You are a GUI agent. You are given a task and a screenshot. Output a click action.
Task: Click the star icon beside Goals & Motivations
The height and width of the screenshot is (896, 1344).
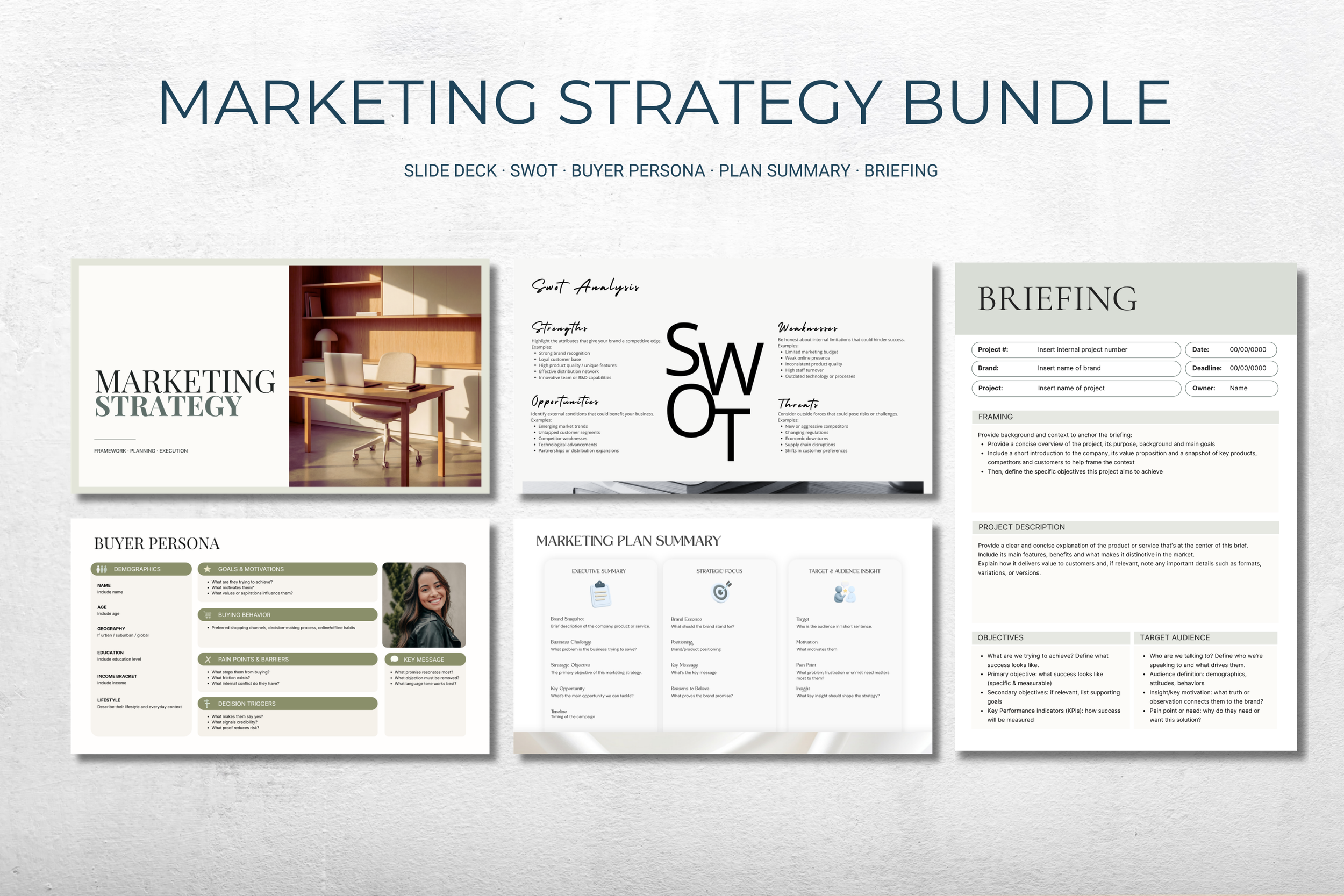(208, 569)
